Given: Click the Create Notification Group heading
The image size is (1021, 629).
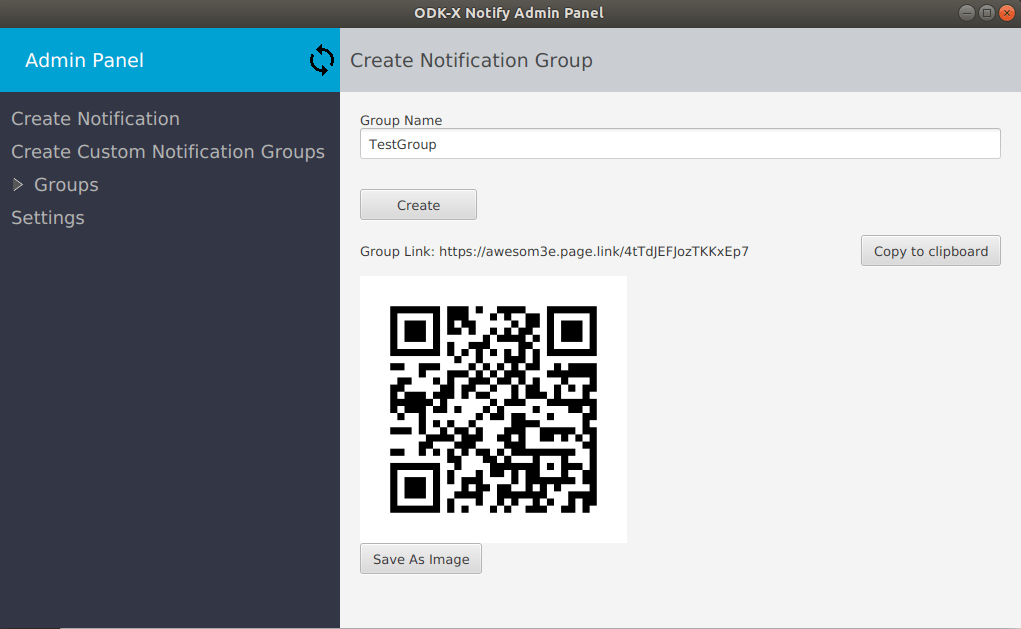Looking at the screenshot, I should click(471, 60).
